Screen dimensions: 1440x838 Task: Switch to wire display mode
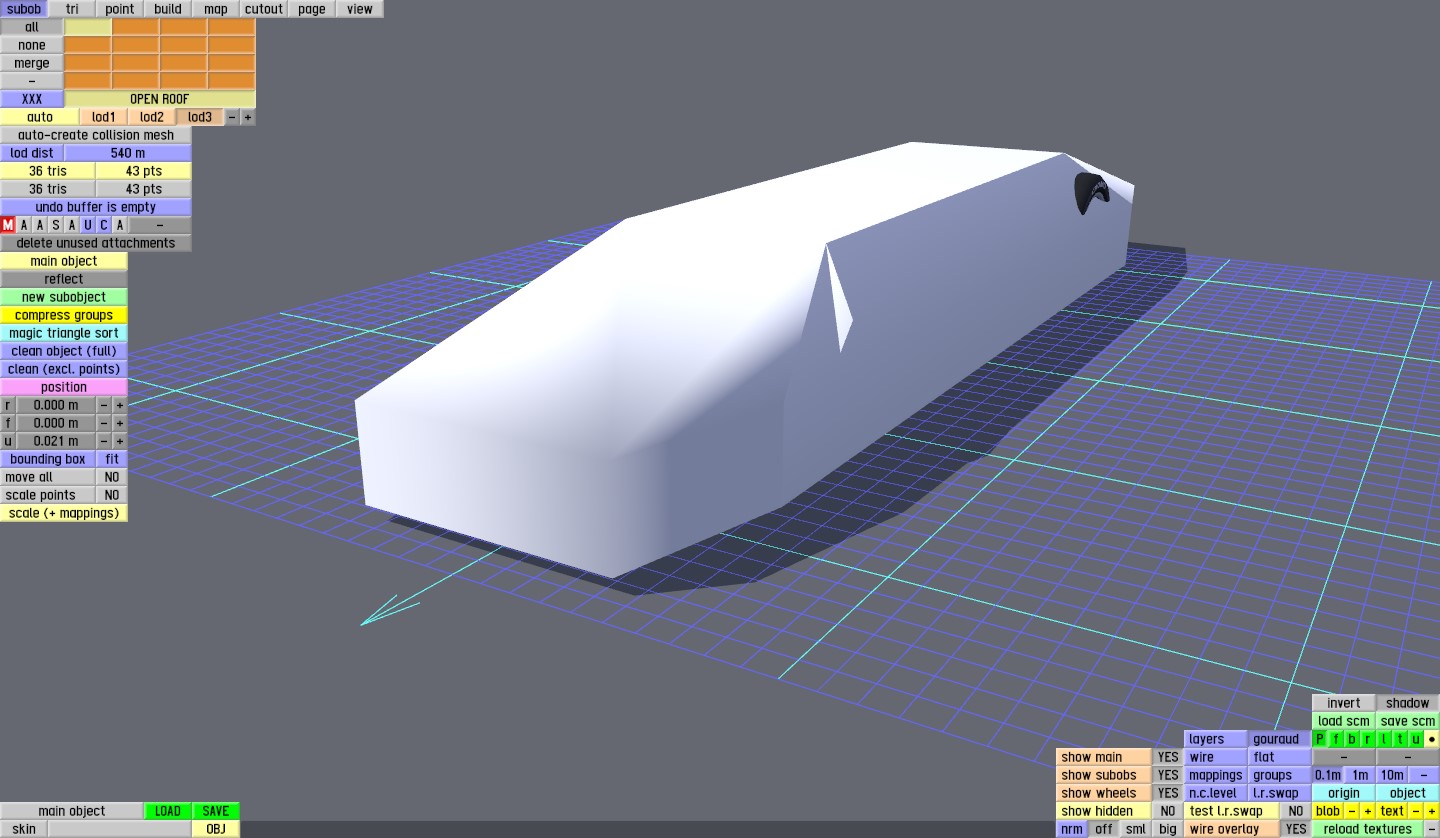1216,757
